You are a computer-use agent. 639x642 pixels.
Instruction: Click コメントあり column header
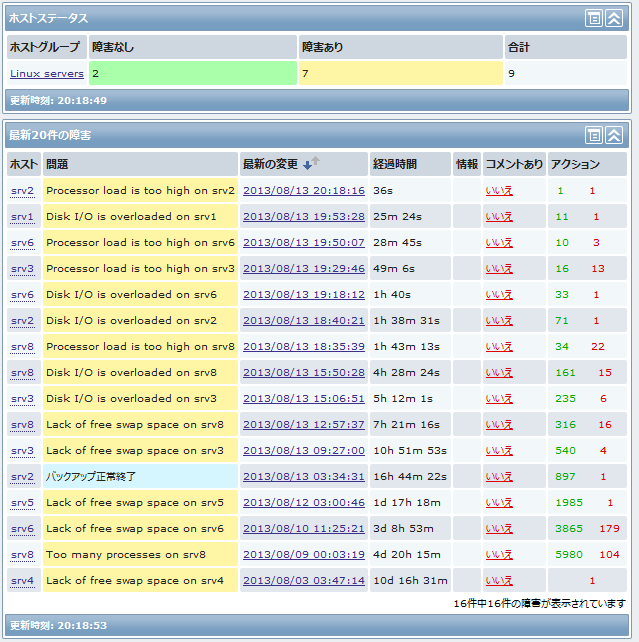[x=514, y=164]
